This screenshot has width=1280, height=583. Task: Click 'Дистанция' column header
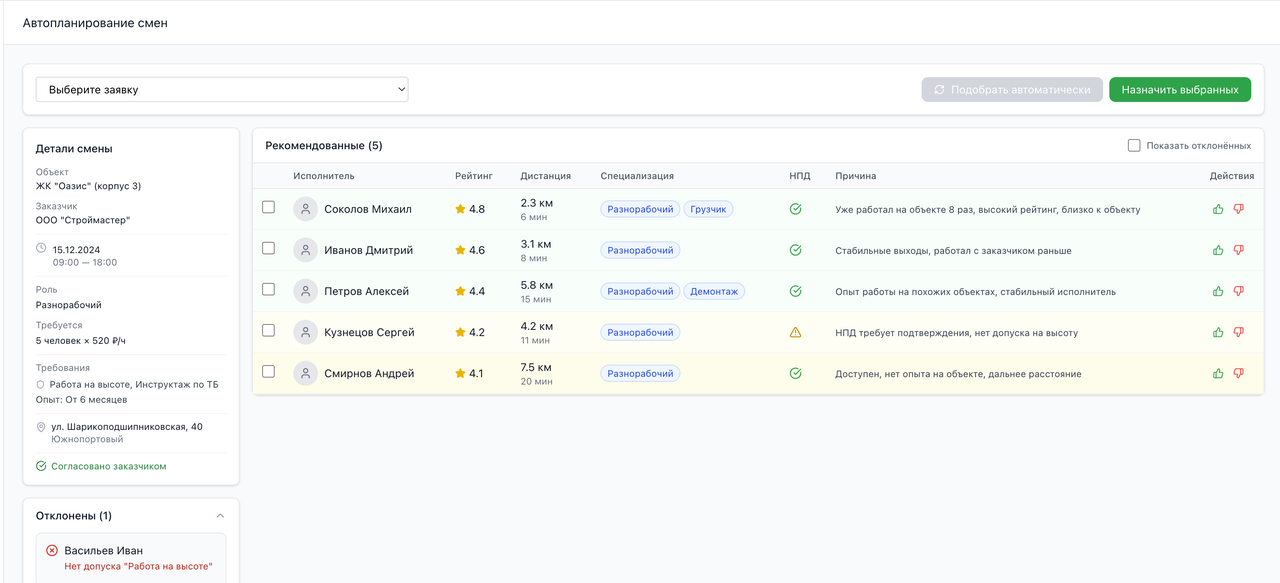pos(545,176)
